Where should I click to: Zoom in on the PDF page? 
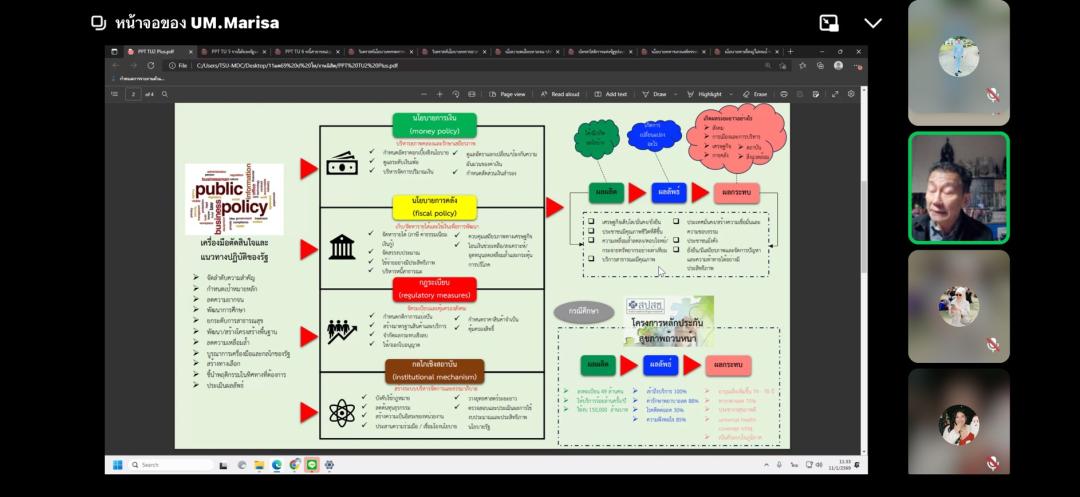(439, 94)
